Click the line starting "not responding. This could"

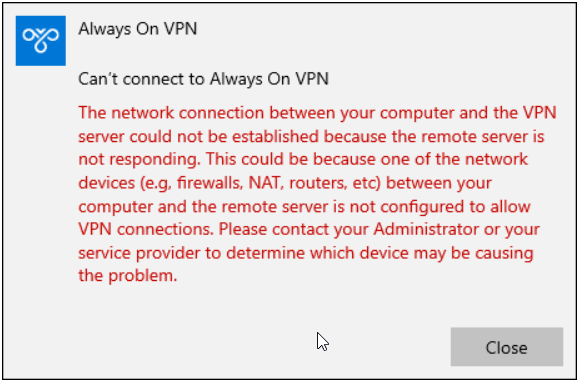(303, 160)
